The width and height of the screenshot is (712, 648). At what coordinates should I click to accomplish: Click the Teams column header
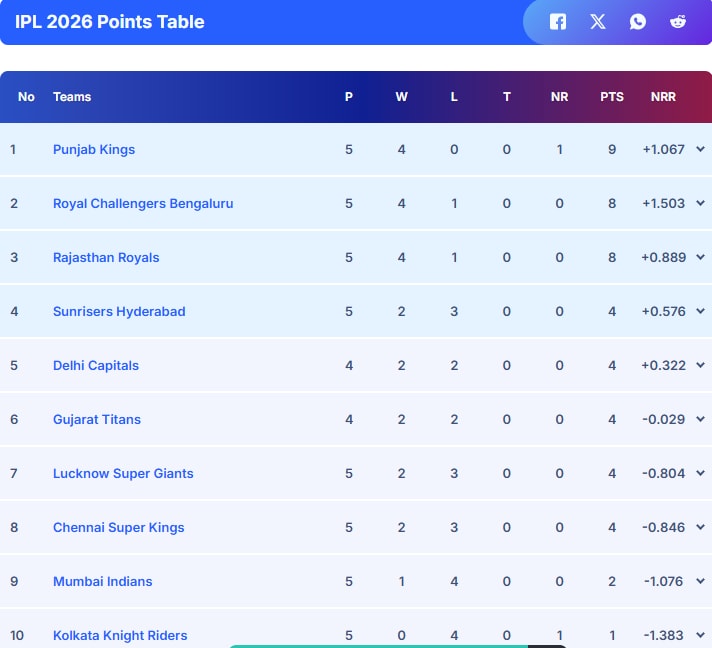pyautogui.click(x=72, y=97)
